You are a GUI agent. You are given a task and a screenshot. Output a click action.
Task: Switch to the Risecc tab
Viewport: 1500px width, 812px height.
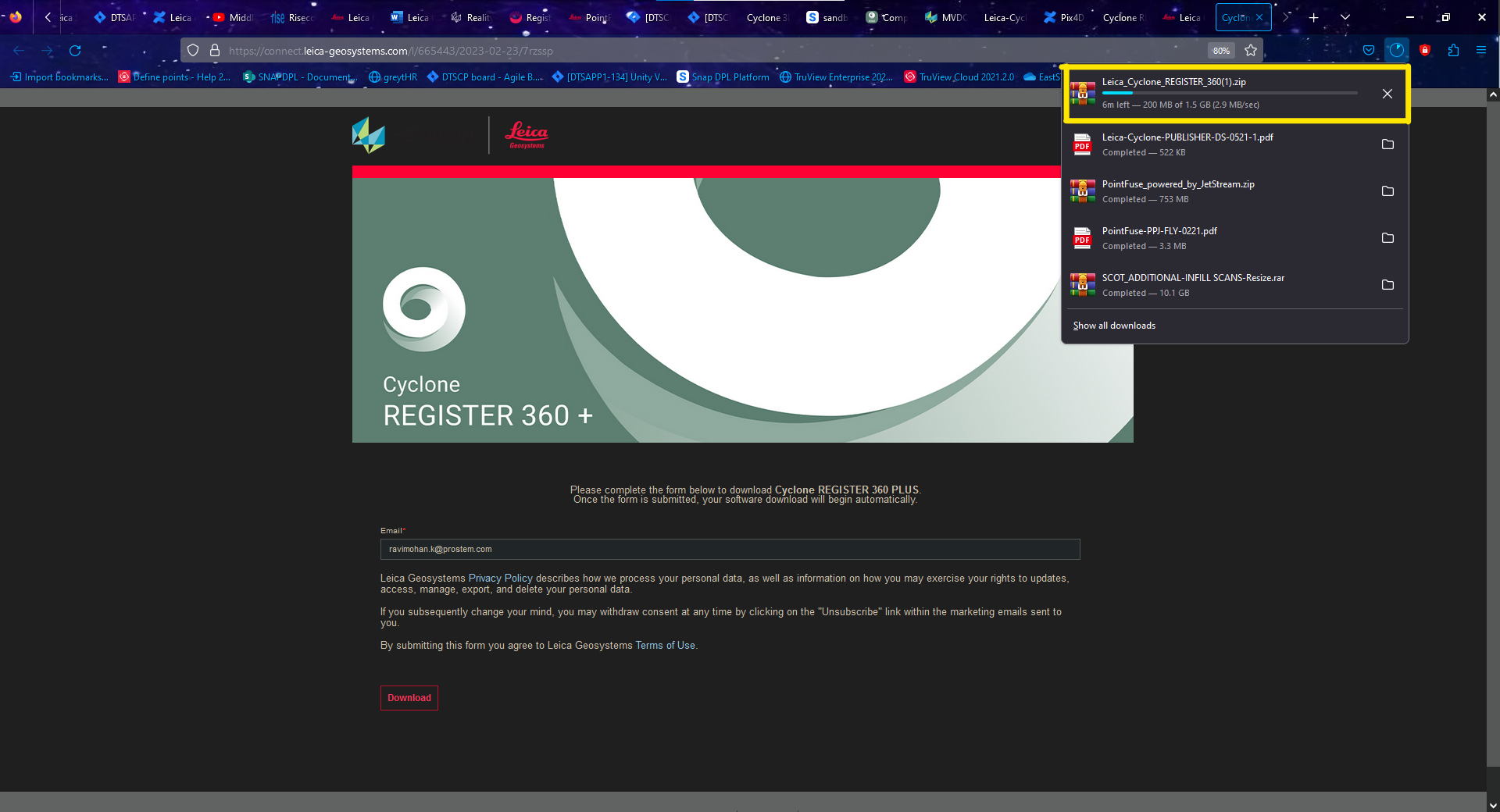(292, 17)
